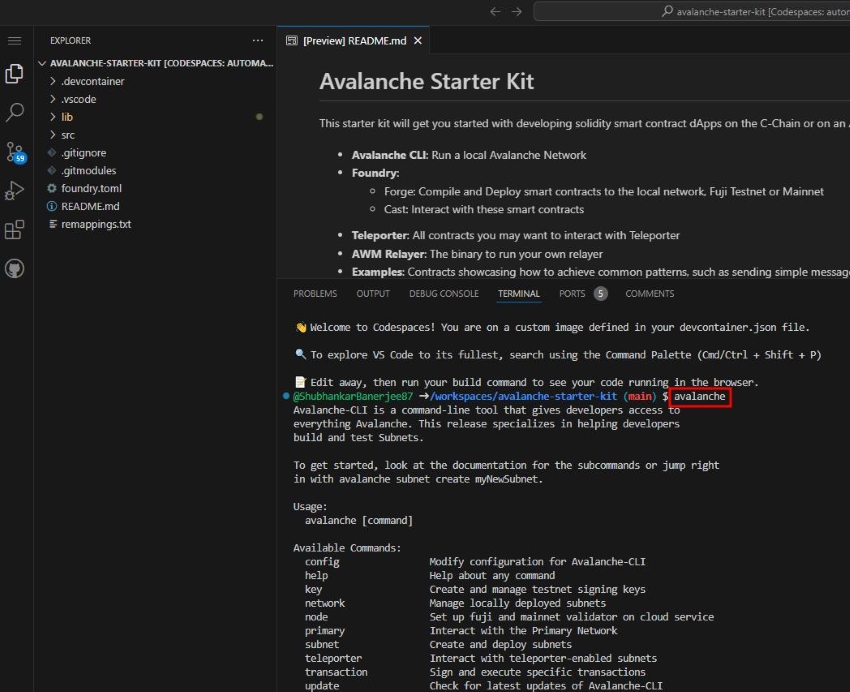Image resolution: width=850 pixels, height=692 pixels.
Task: Expand the lib folder
Action: click(67, 117)
